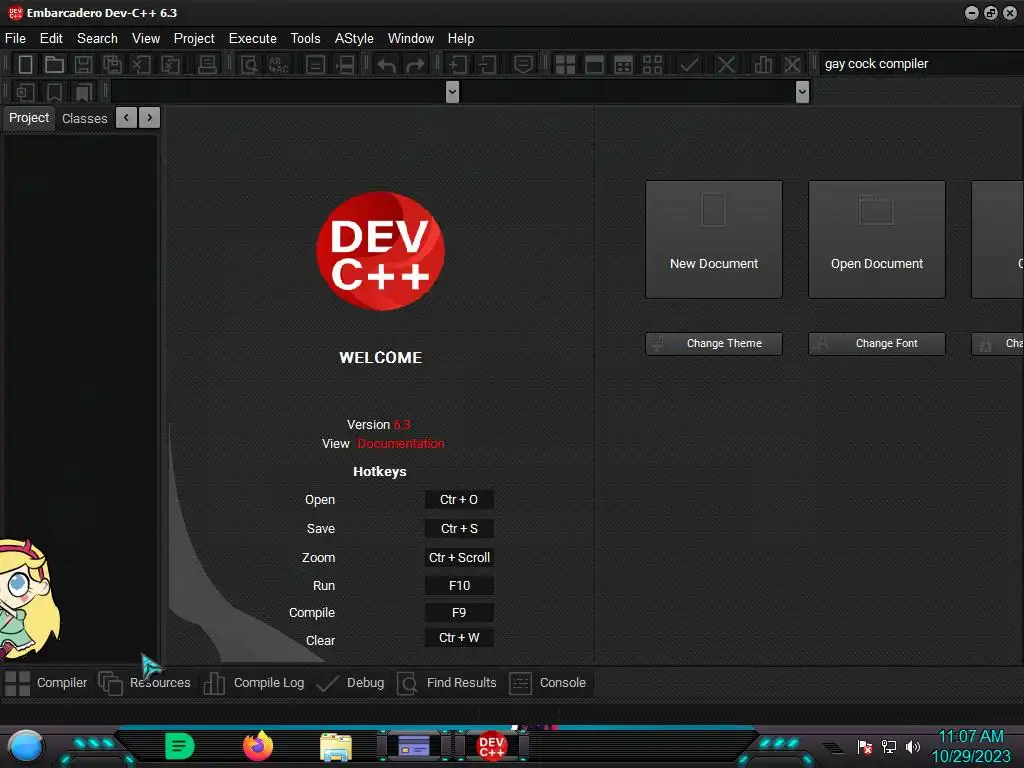Open the Search menu
The width and height of the screenshot is (1024, 768).
[x=97, y=39]
